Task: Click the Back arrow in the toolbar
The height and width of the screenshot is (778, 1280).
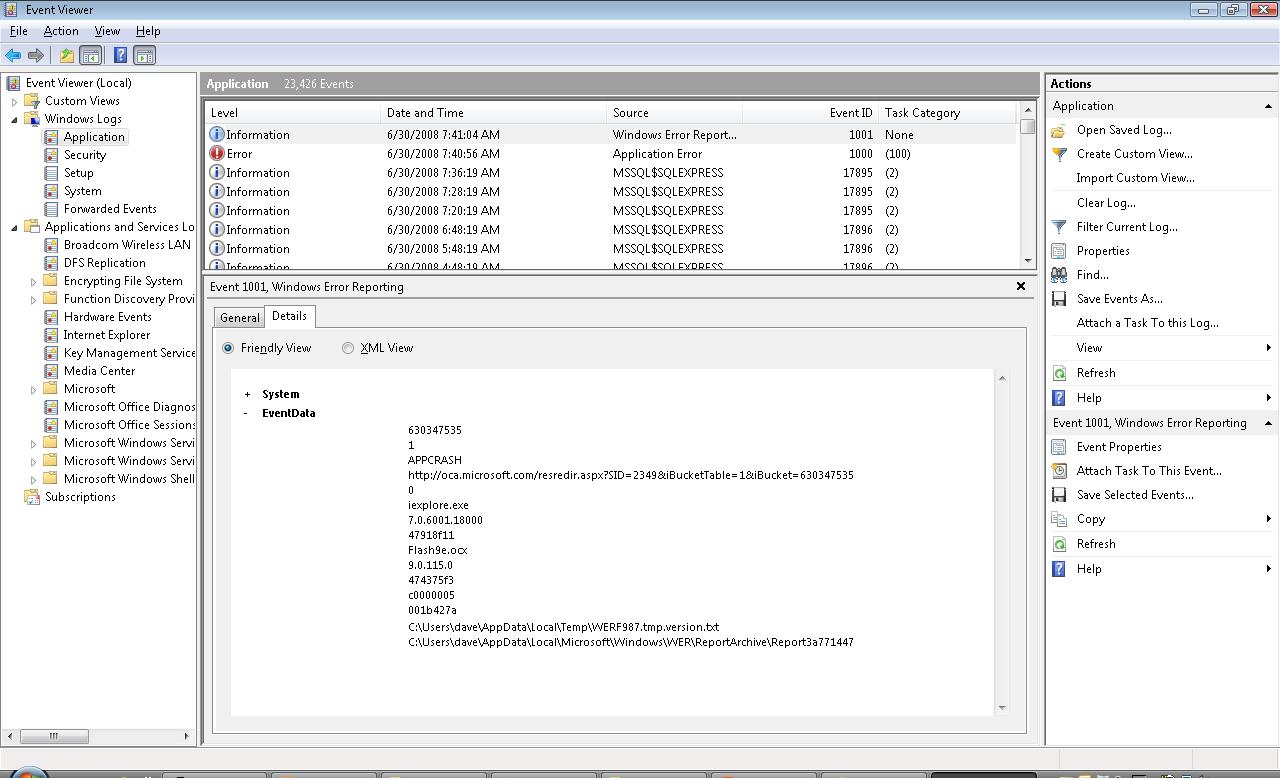Action: pyautogui.click(x=13, y=56)
